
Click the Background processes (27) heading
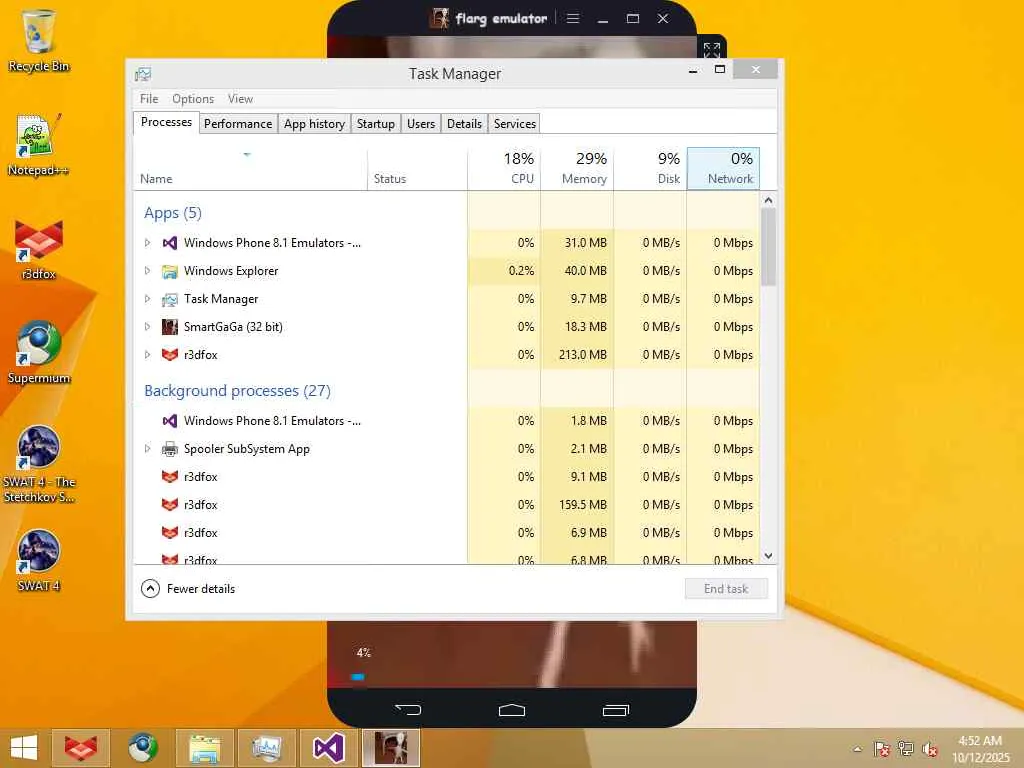click(x=238, y=391)
